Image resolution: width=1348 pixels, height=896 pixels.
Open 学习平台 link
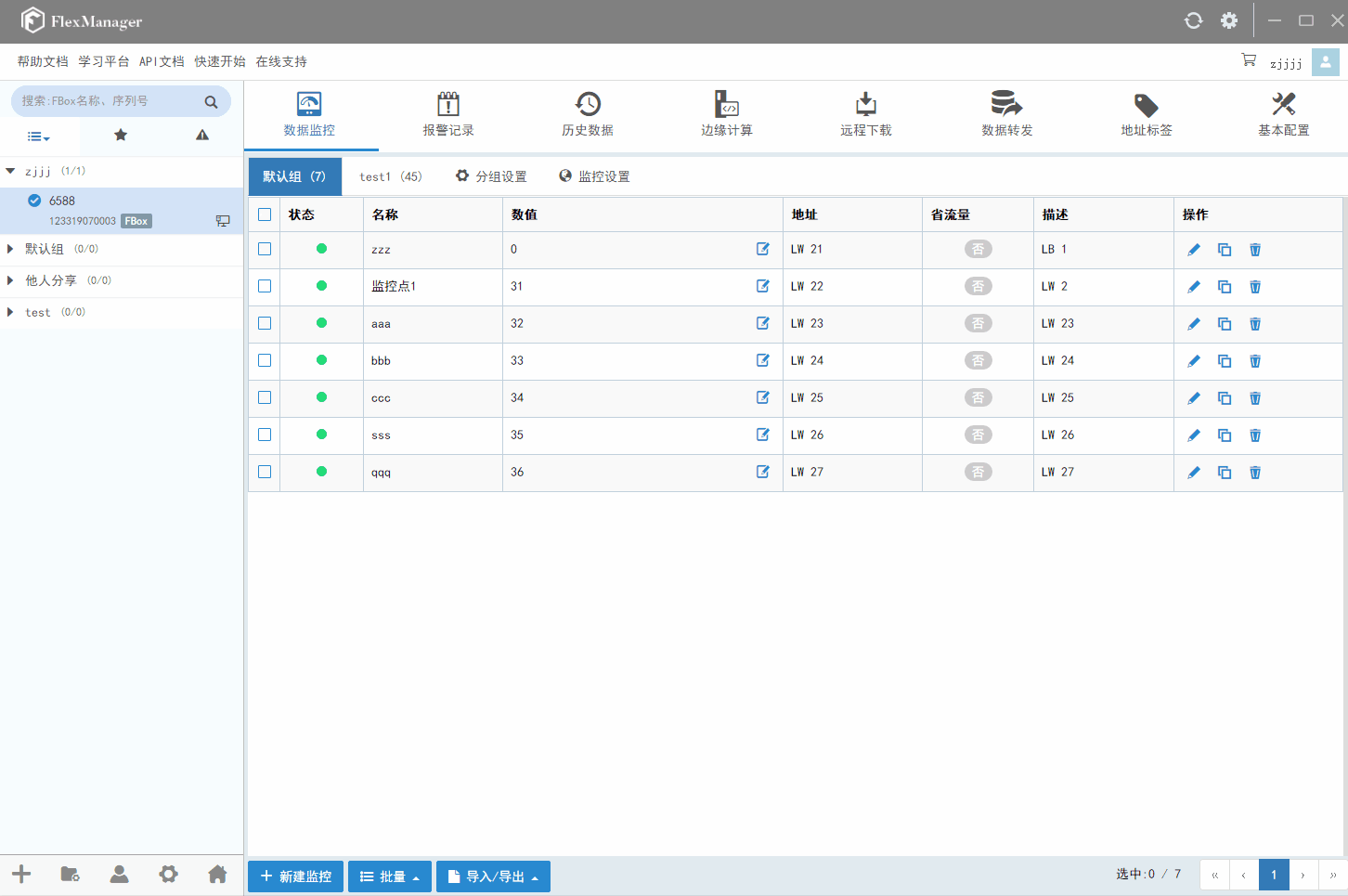tap(104, 61)
